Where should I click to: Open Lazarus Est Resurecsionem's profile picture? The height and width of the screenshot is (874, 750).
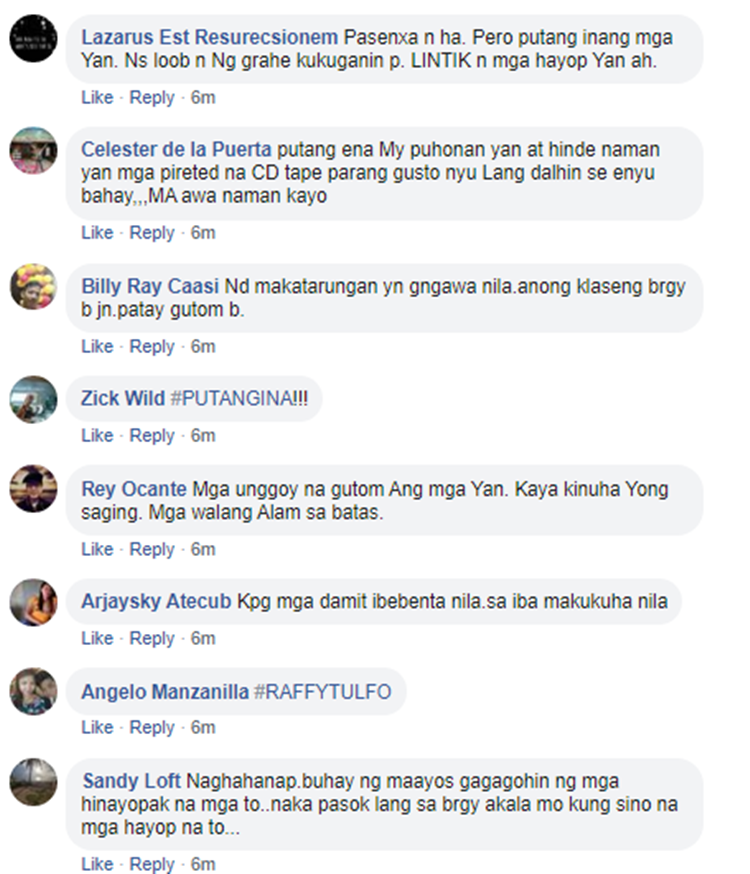click(x=33, y=38)
